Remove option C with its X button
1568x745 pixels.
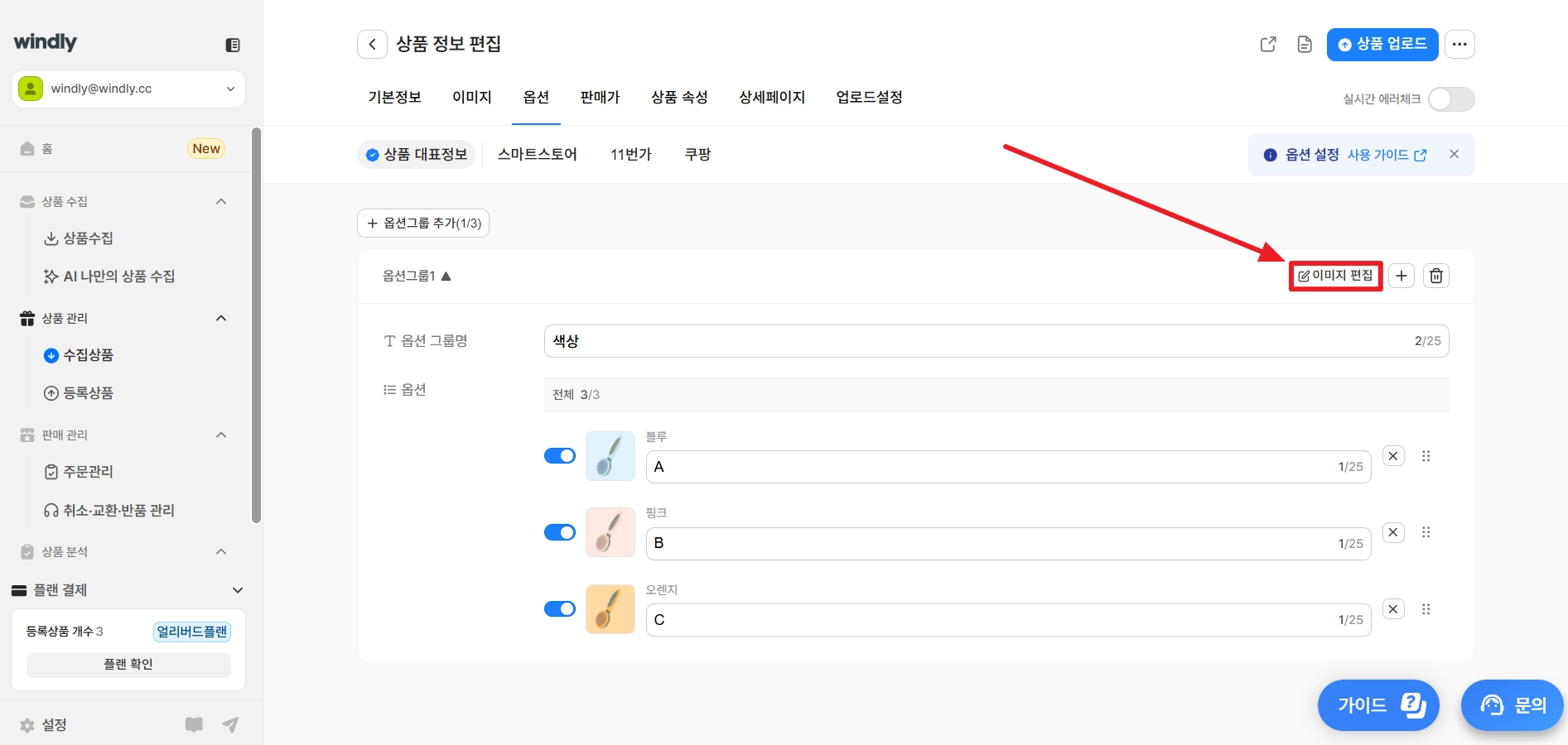tap(1393, 609)
